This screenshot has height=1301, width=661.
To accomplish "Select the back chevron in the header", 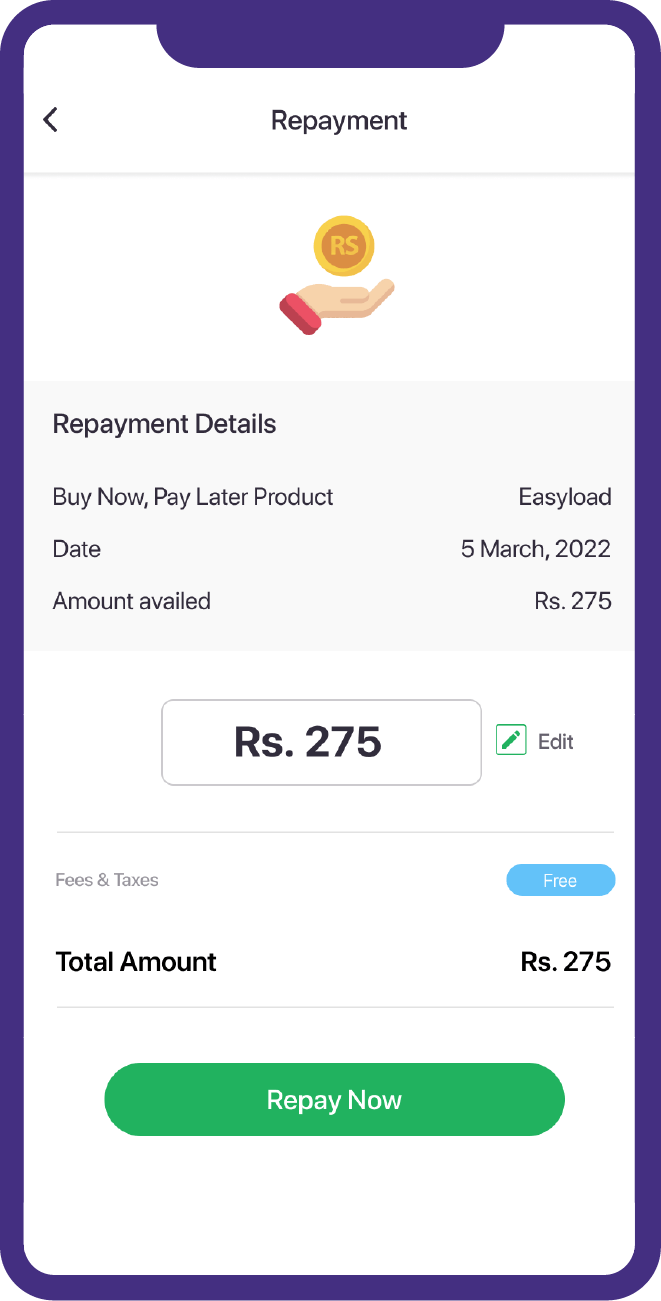I will tap(50, 119).
